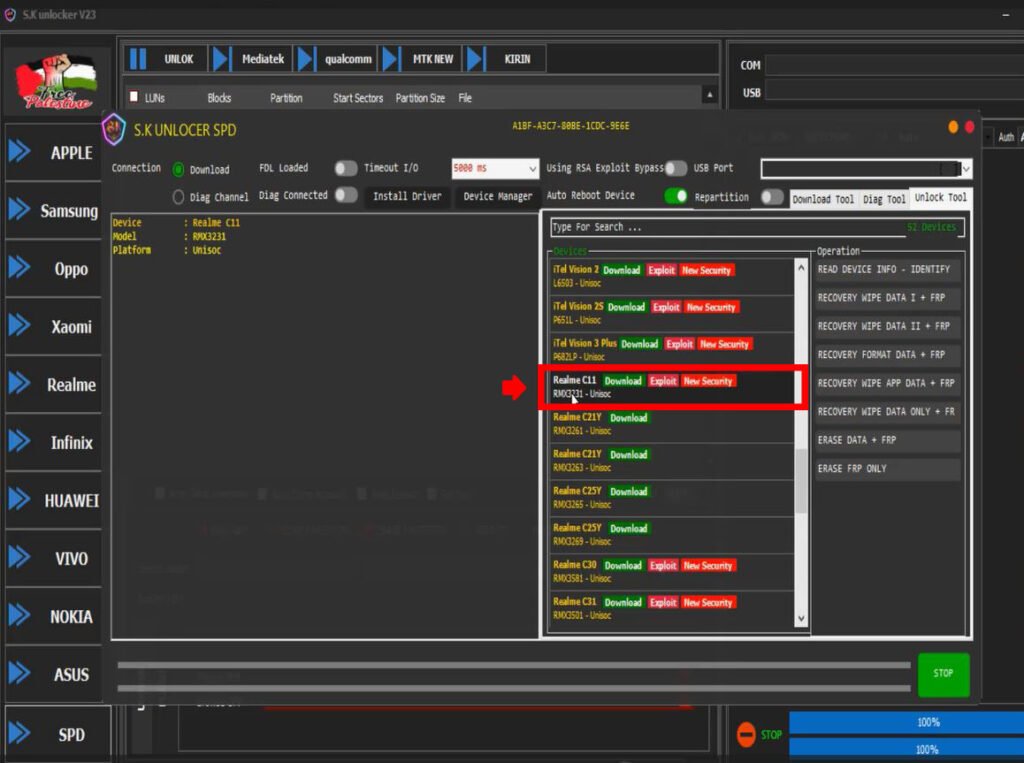This screenshot has height=763, width=1024.
Task: Click the arrow icon beside Infinix
Action: pyautogui.click(x=20, y=442)
